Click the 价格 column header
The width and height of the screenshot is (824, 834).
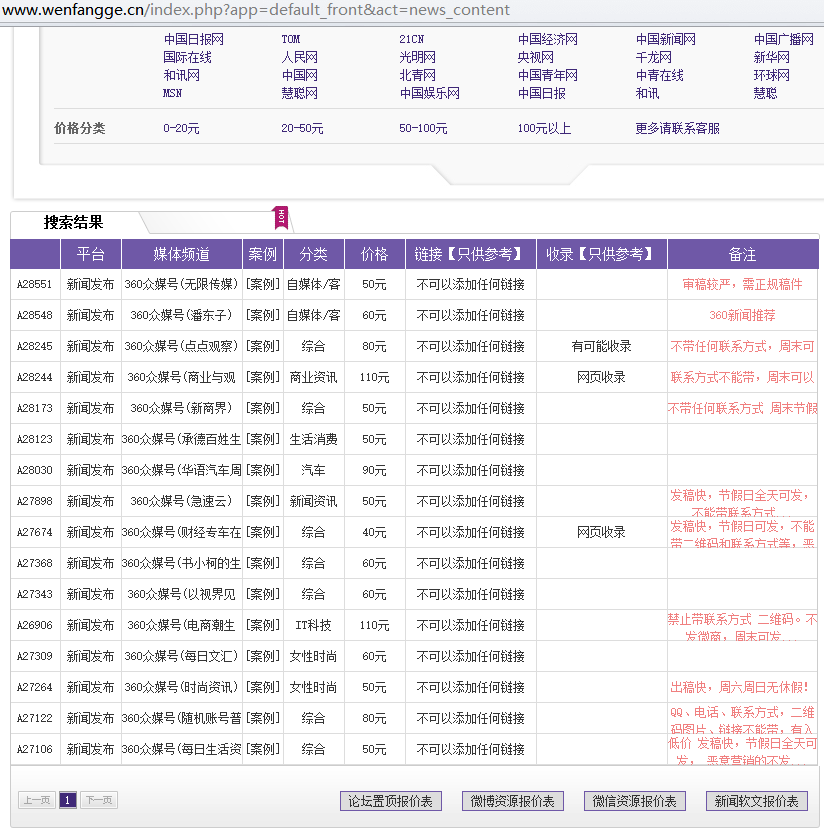click(374, 255)
